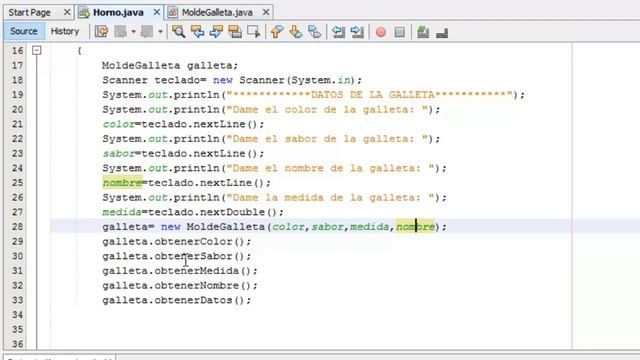Open the Start Page tab
This screenshot has height=360, width=640.
29,13
